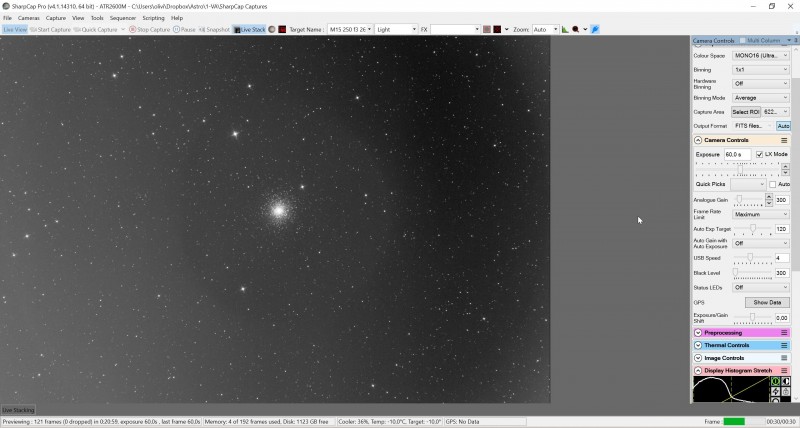Expand the Image Controls section

698,358
